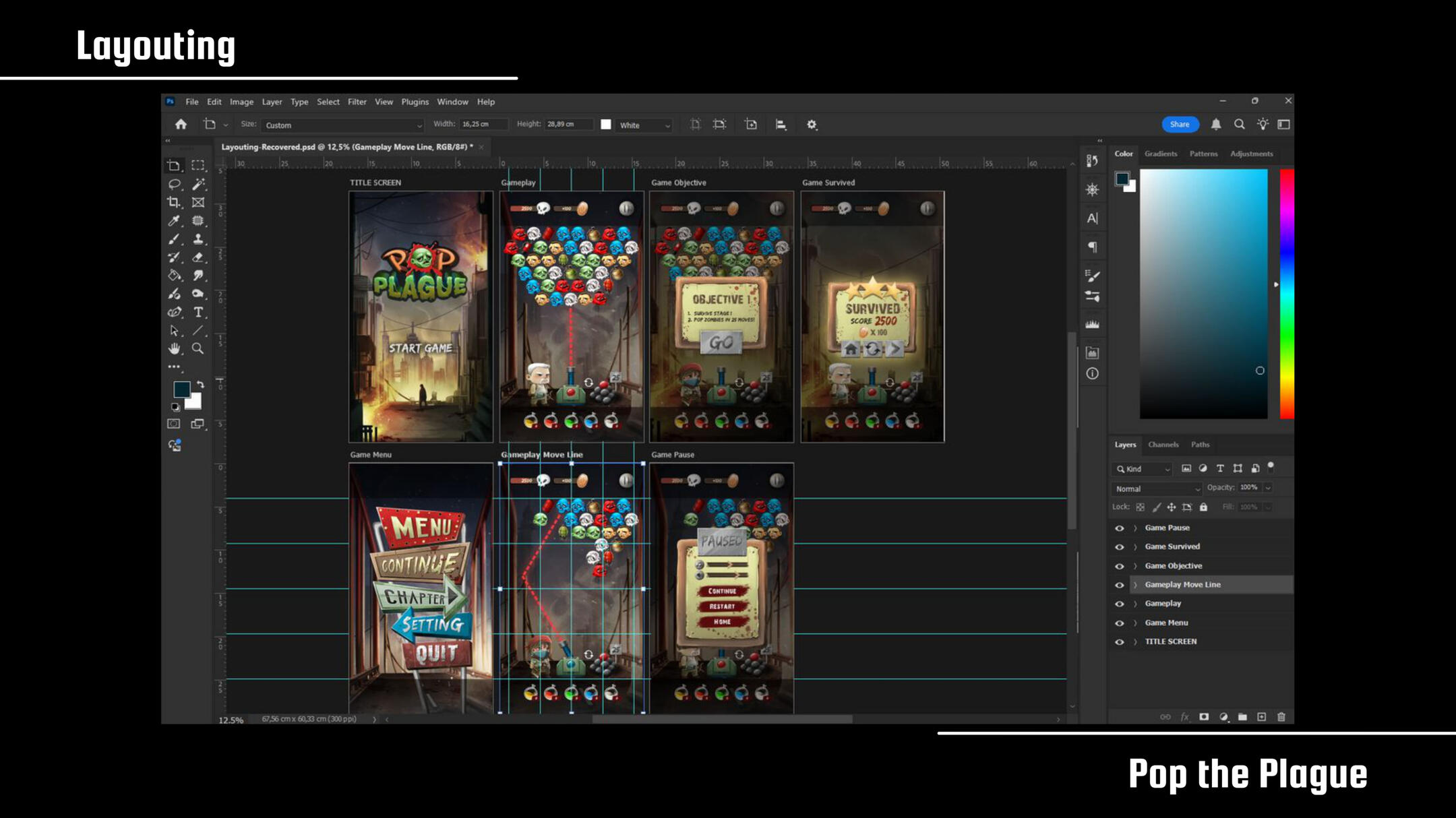Open the blend mode Normal dropdown
The image size is (1456, 818).
[x=1157, y=489]
